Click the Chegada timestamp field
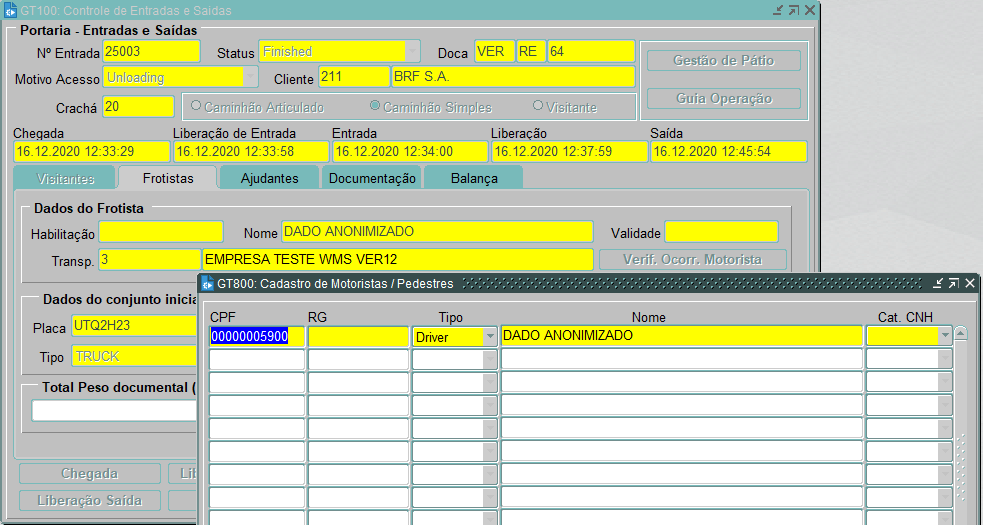This screenshot has height=525, width=983. (92, 152)
